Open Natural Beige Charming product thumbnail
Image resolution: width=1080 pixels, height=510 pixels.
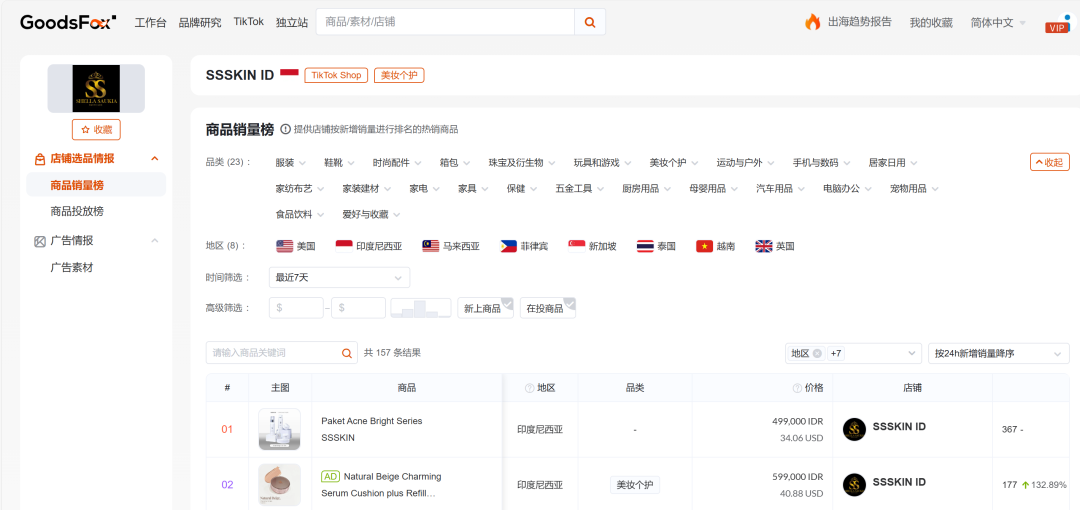(280, 485)
